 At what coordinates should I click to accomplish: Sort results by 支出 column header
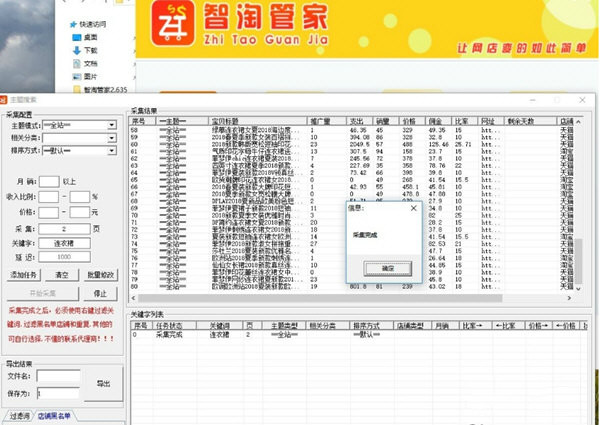pyautogui.click(x=360, y=121)
